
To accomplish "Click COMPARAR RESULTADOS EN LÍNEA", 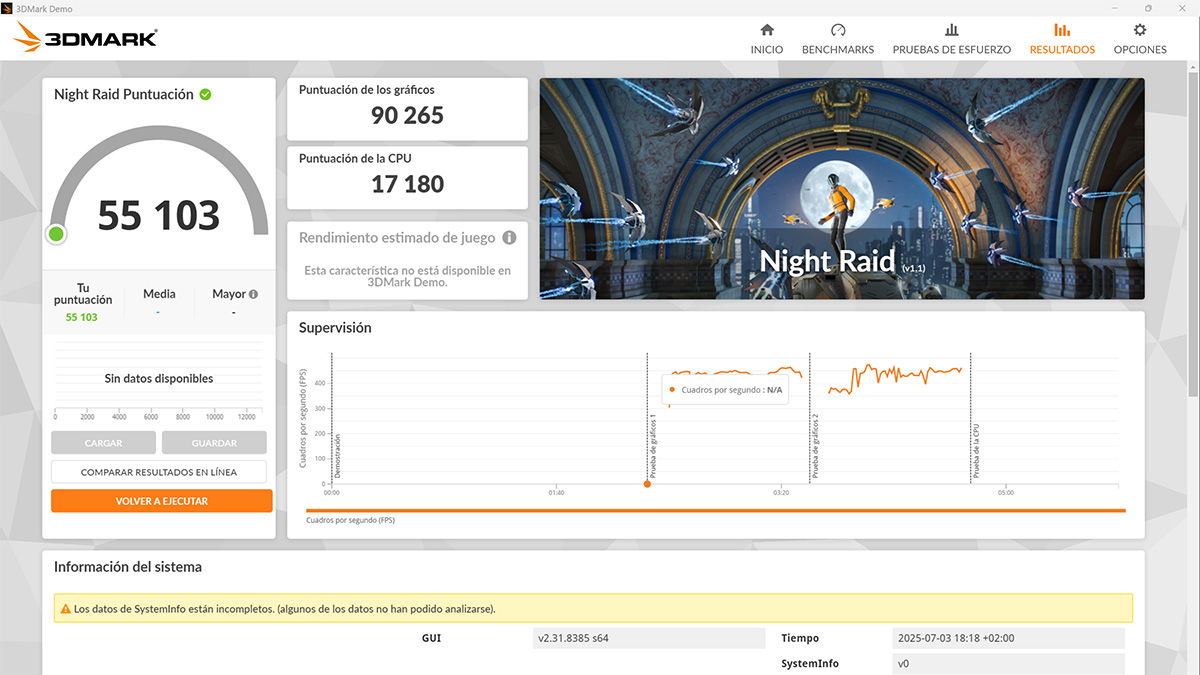I will coord(159,472).
